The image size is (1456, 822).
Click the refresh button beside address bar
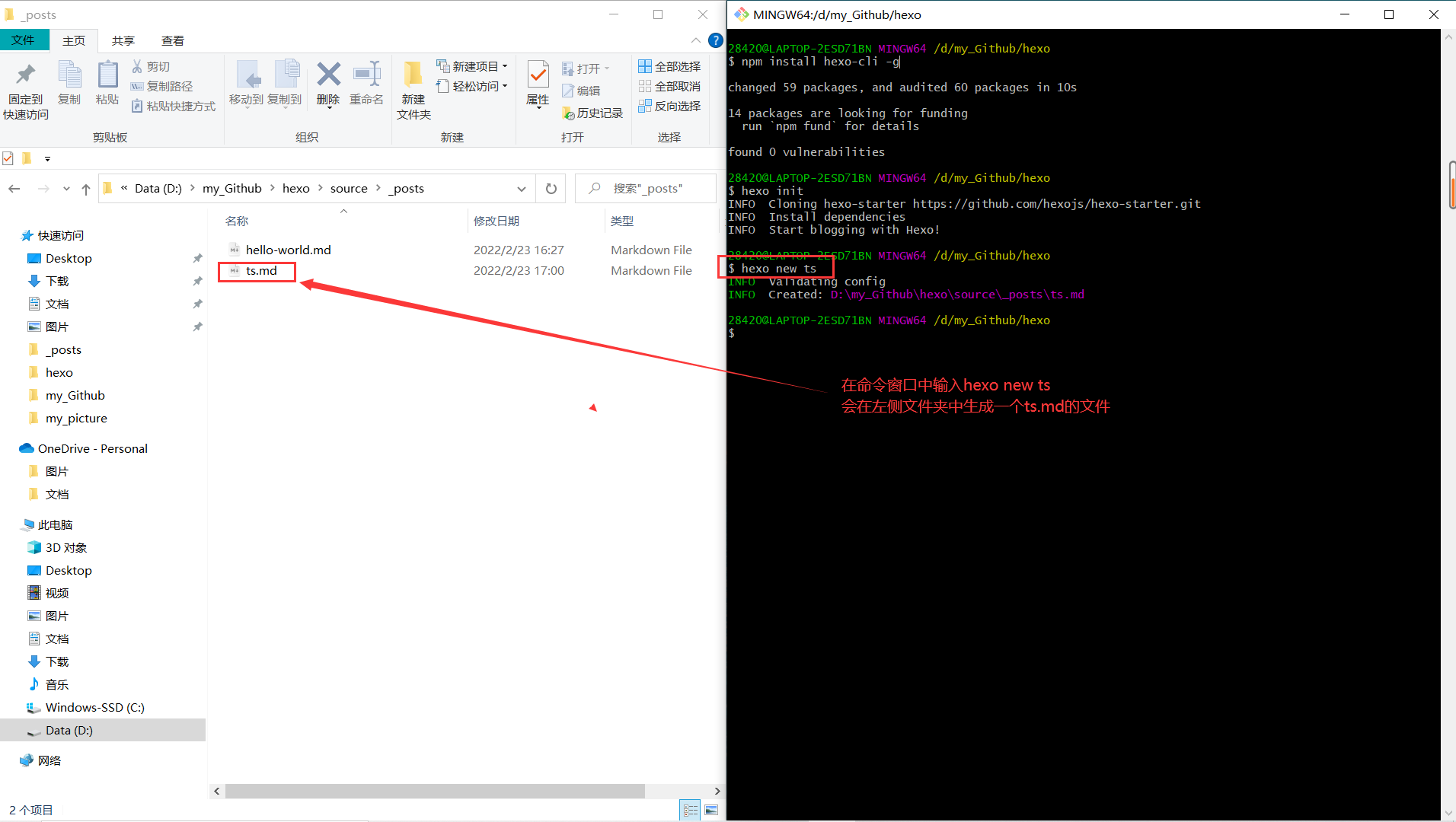551,188
